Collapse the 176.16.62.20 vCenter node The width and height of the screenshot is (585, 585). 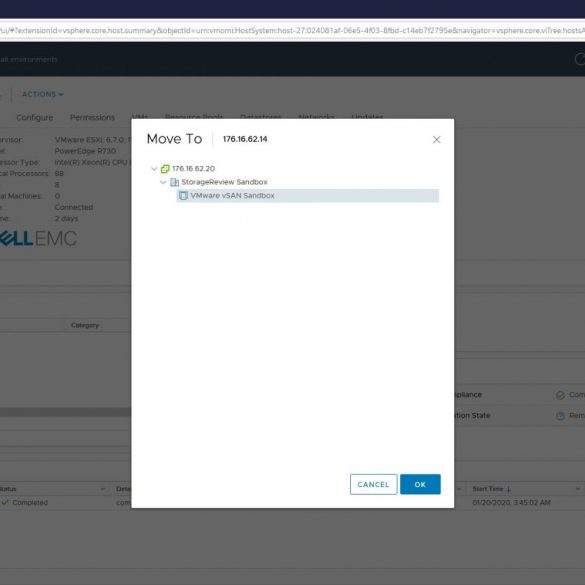click(x=154, y=169)
